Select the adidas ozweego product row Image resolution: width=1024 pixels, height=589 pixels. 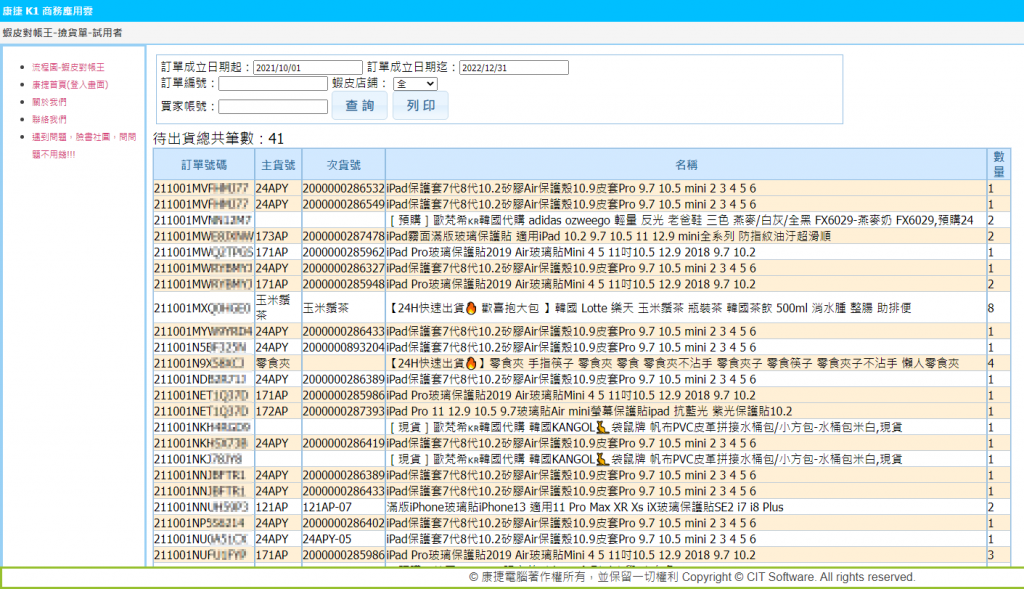point(685,219)
